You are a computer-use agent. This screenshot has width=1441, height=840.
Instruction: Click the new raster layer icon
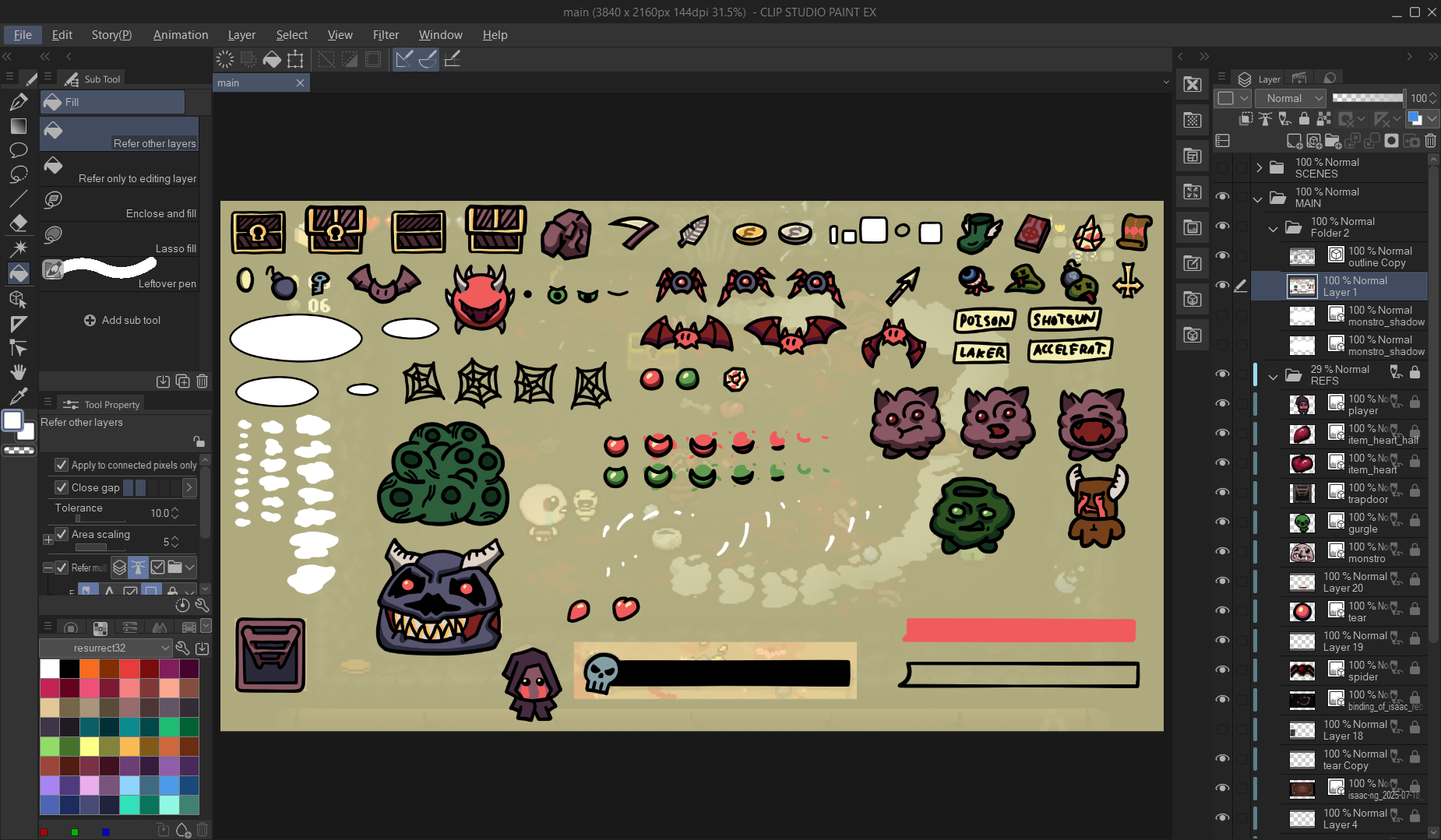click(1294, 141)
